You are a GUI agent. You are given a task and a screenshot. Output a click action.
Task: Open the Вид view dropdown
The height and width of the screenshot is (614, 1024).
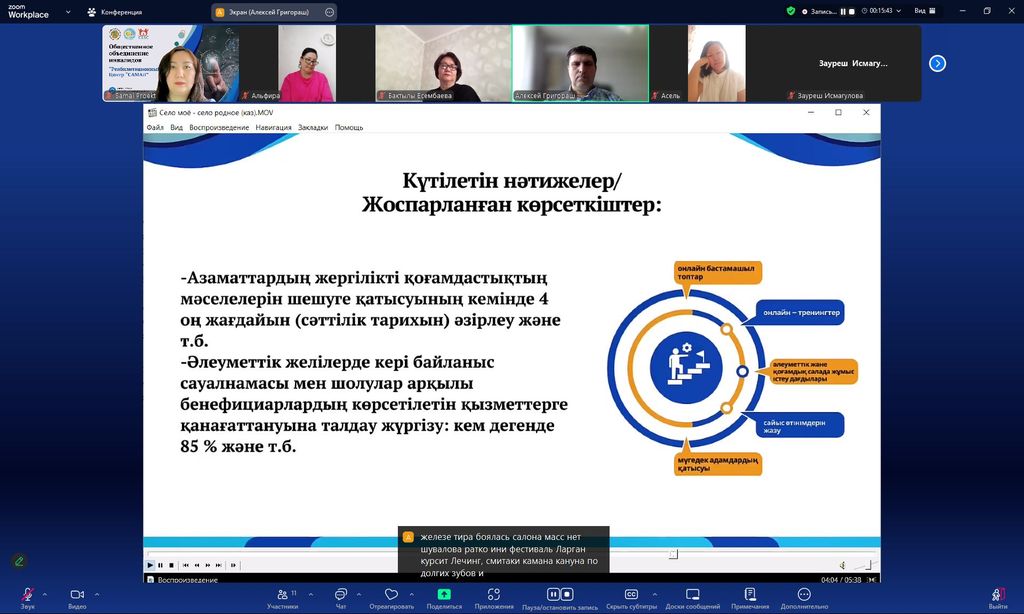[x=923, y=11]
